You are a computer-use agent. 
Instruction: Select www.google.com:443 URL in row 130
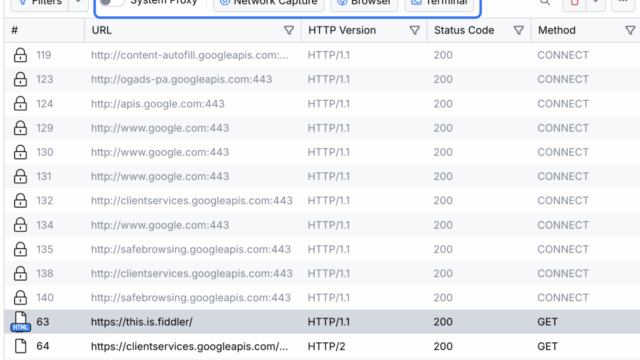click(160, 152)
